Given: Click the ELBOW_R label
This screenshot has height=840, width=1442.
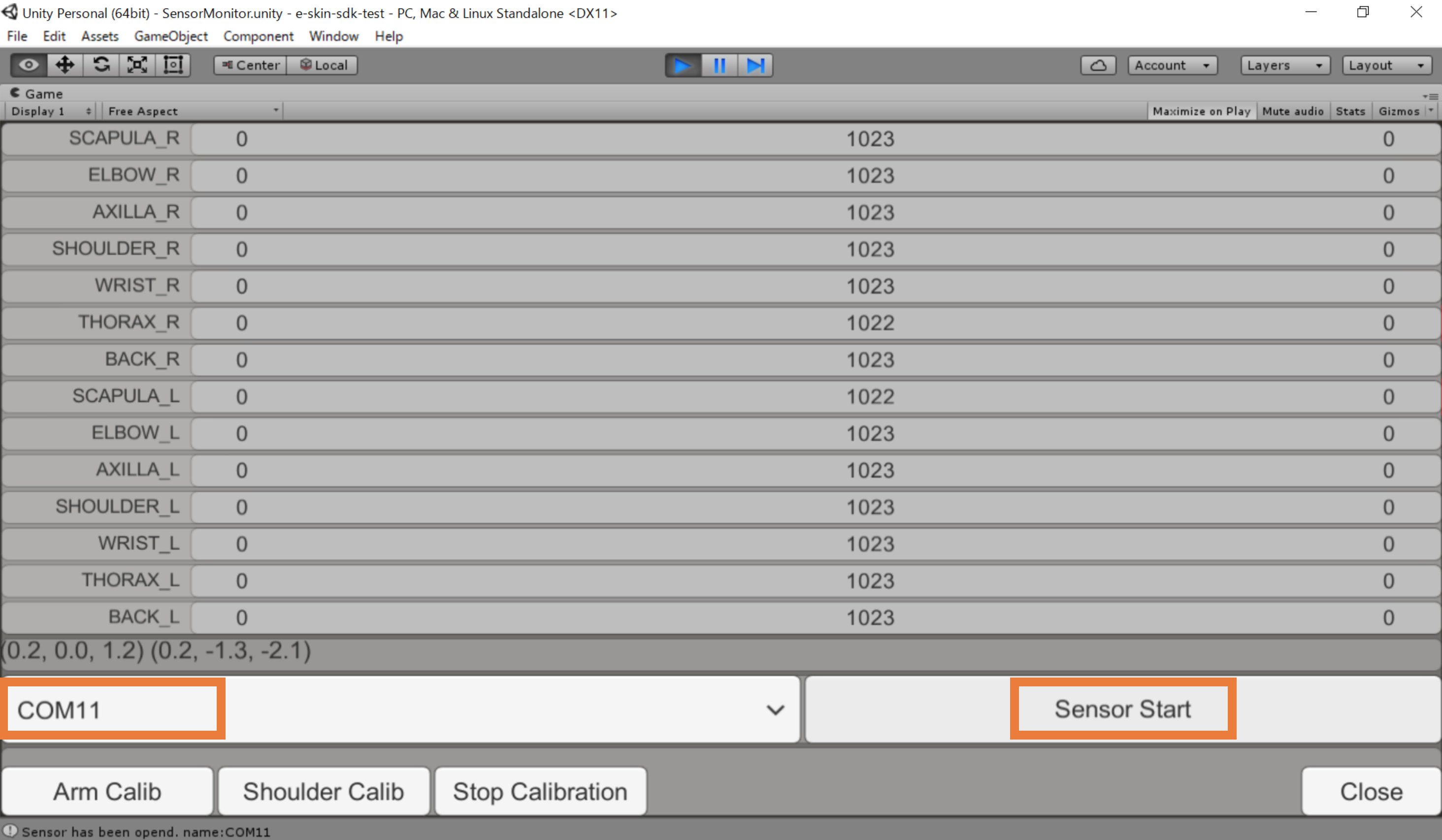Looking at the screenshot, I should pos(133,175).
